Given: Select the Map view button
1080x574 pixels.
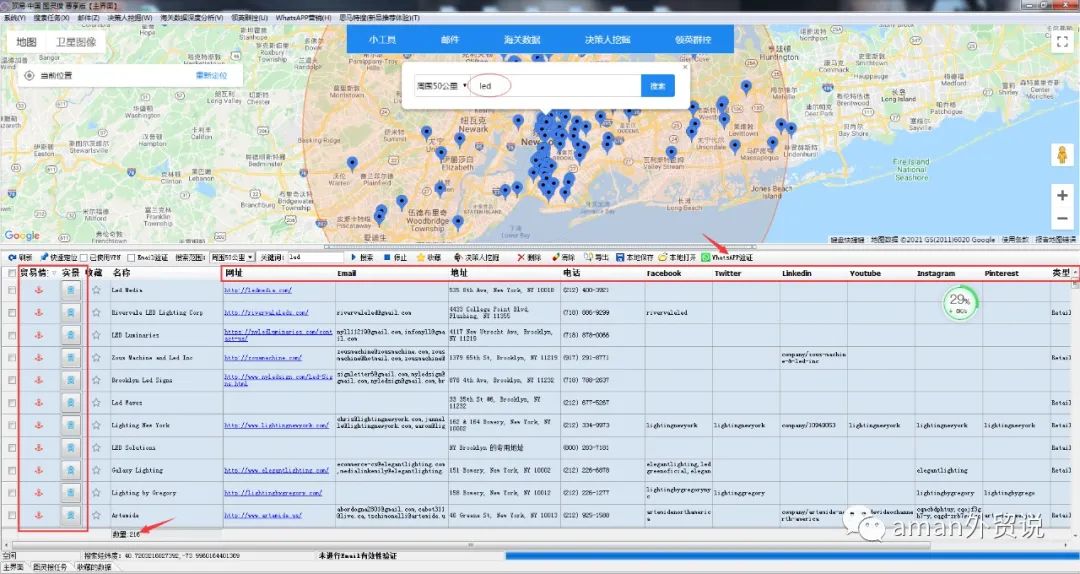Looking at the screenshot, I should (x=26, y=42).
